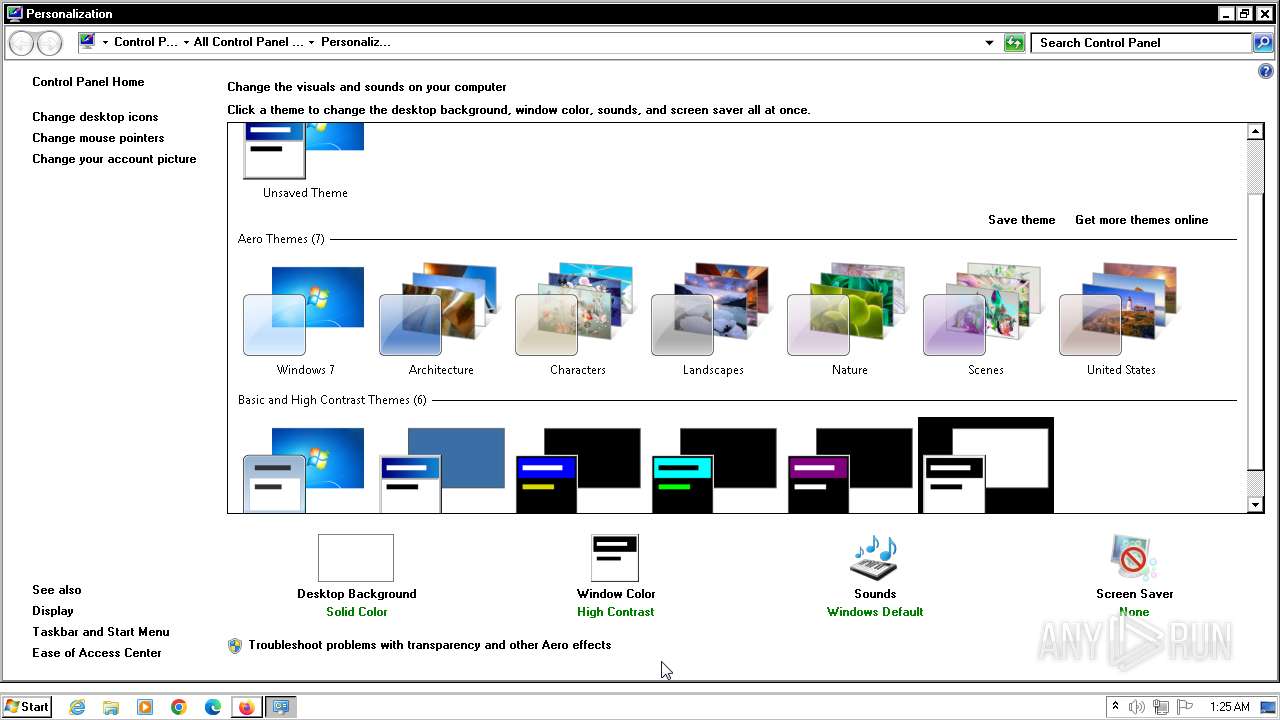Troubleshoot problems with transparency and Aero effects
This screenshot has width=1280, height=720.
pyautogui.click(x=430, y=645)
